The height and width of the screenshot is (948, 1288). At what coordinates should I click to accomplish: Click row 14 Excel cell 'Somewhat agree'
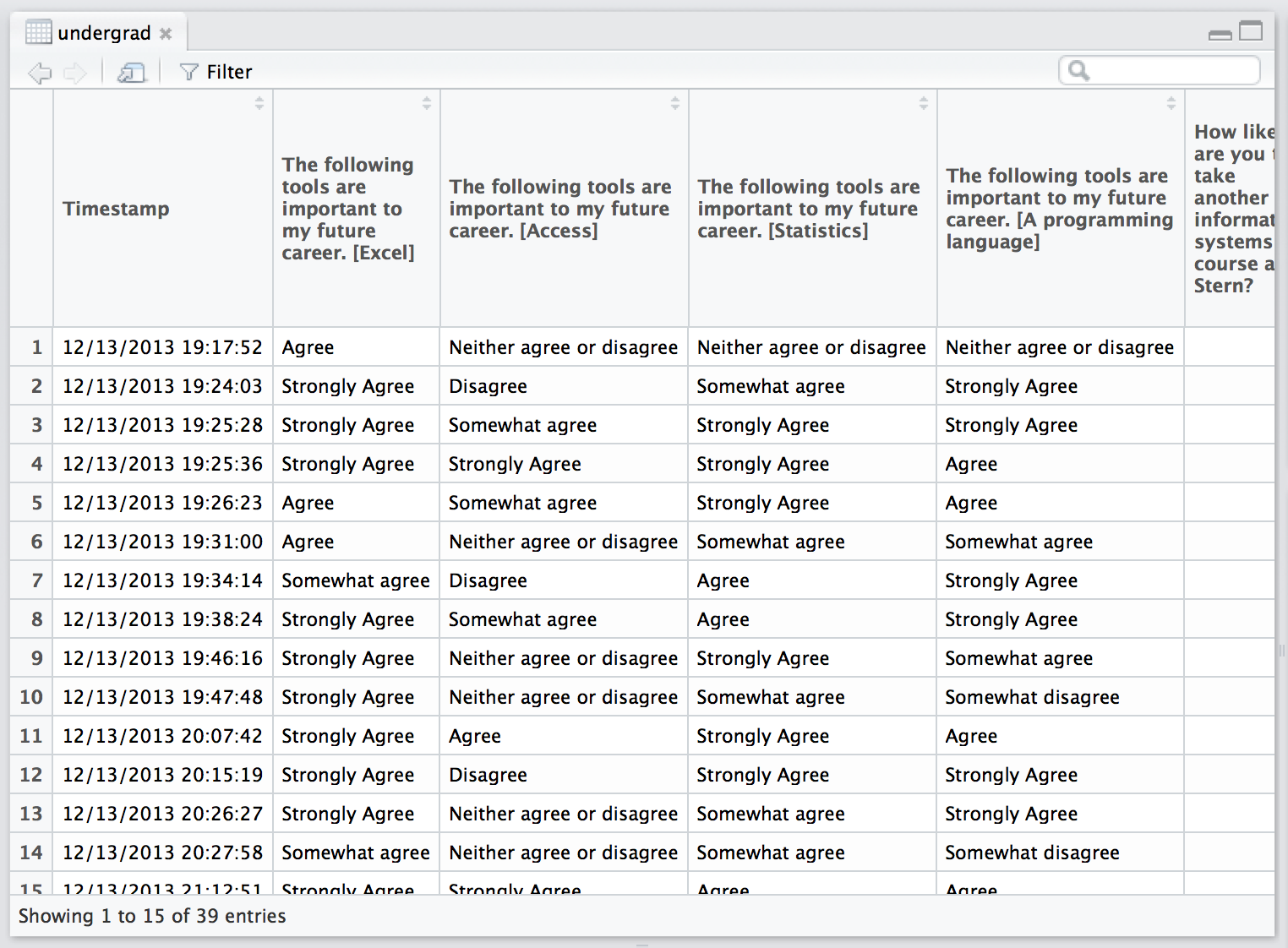(356, 853)
